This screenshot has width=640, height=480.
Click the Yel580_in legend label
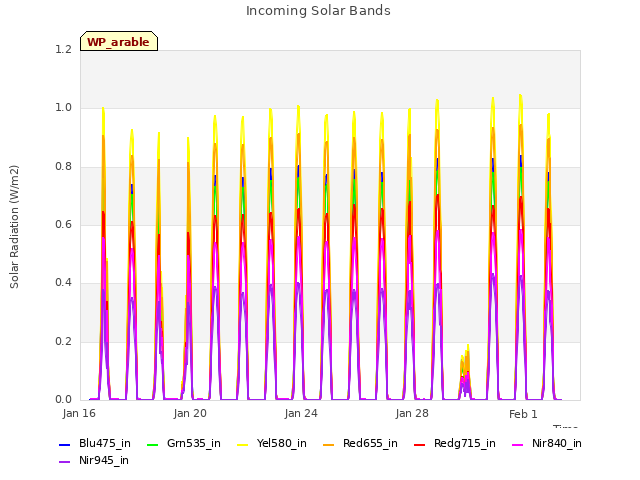pos(282,443)
